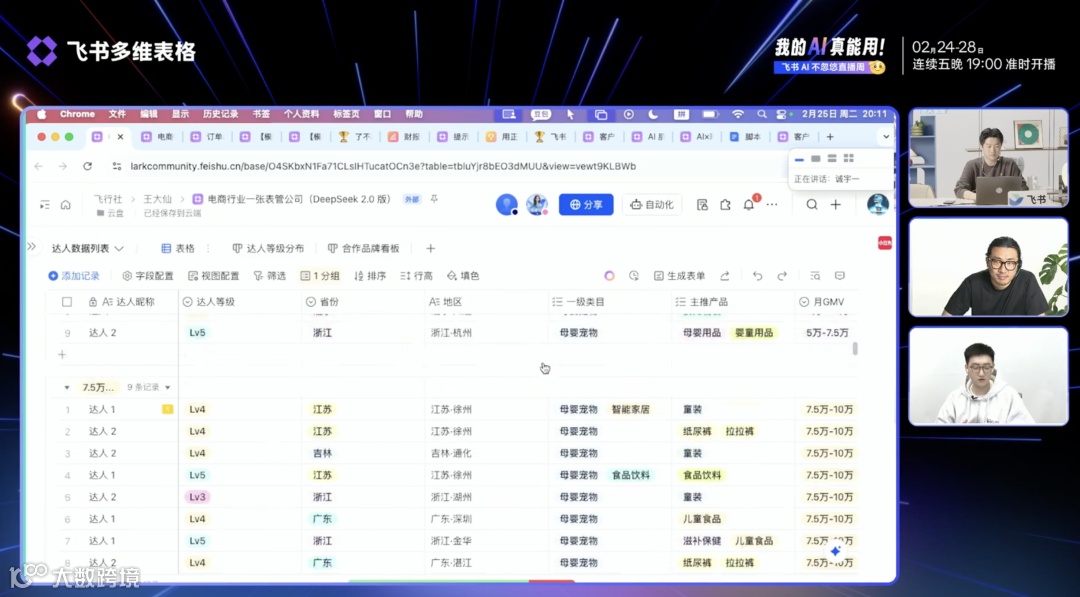The width and height of the screenshot is (1080, 597).
Task: Open the search magnifier in the base header
Action: point(812,205)
